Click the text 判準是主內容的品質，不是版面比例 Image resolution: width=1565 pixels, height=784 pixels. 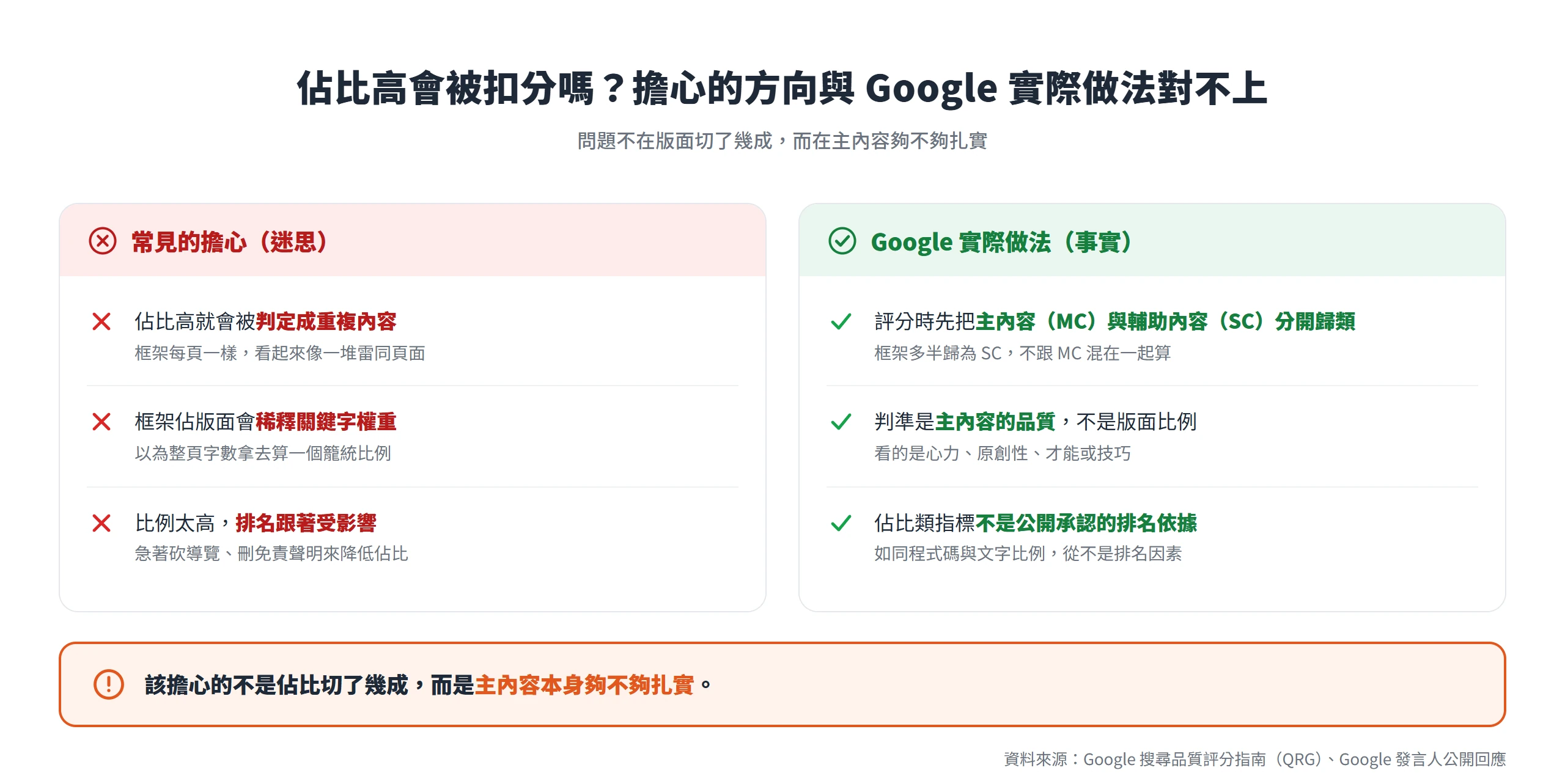click(x=1036, y=422)
